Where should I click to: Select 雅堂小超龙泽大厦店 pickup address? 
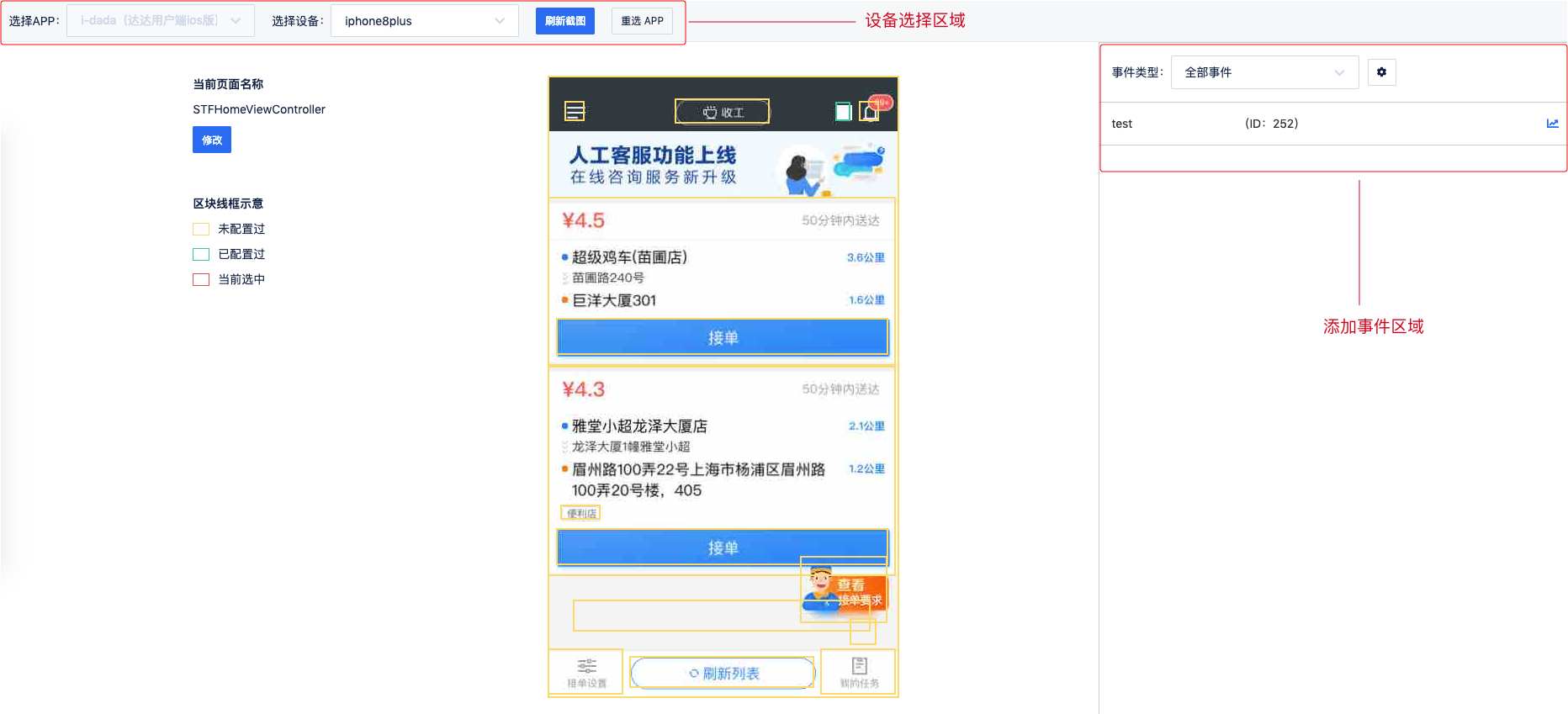[639, 426]
